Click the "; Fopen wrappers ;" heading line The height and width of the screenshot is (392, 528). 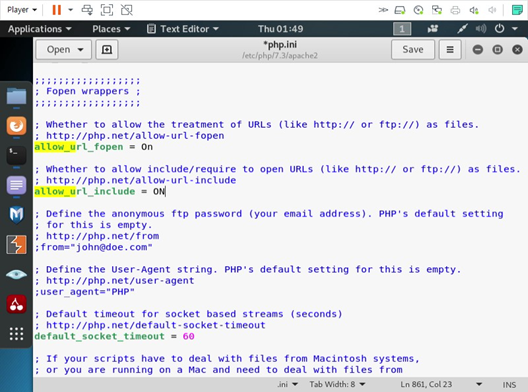[88, 92]
